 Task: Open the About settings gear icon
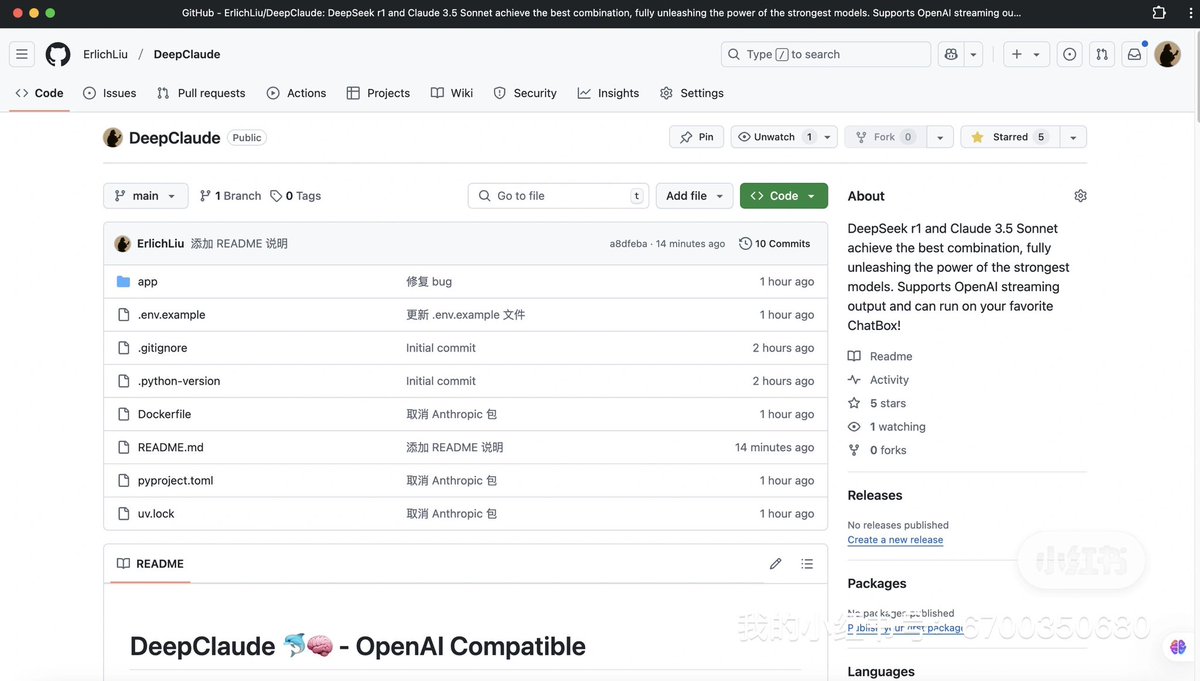[x=1080, y=196]
